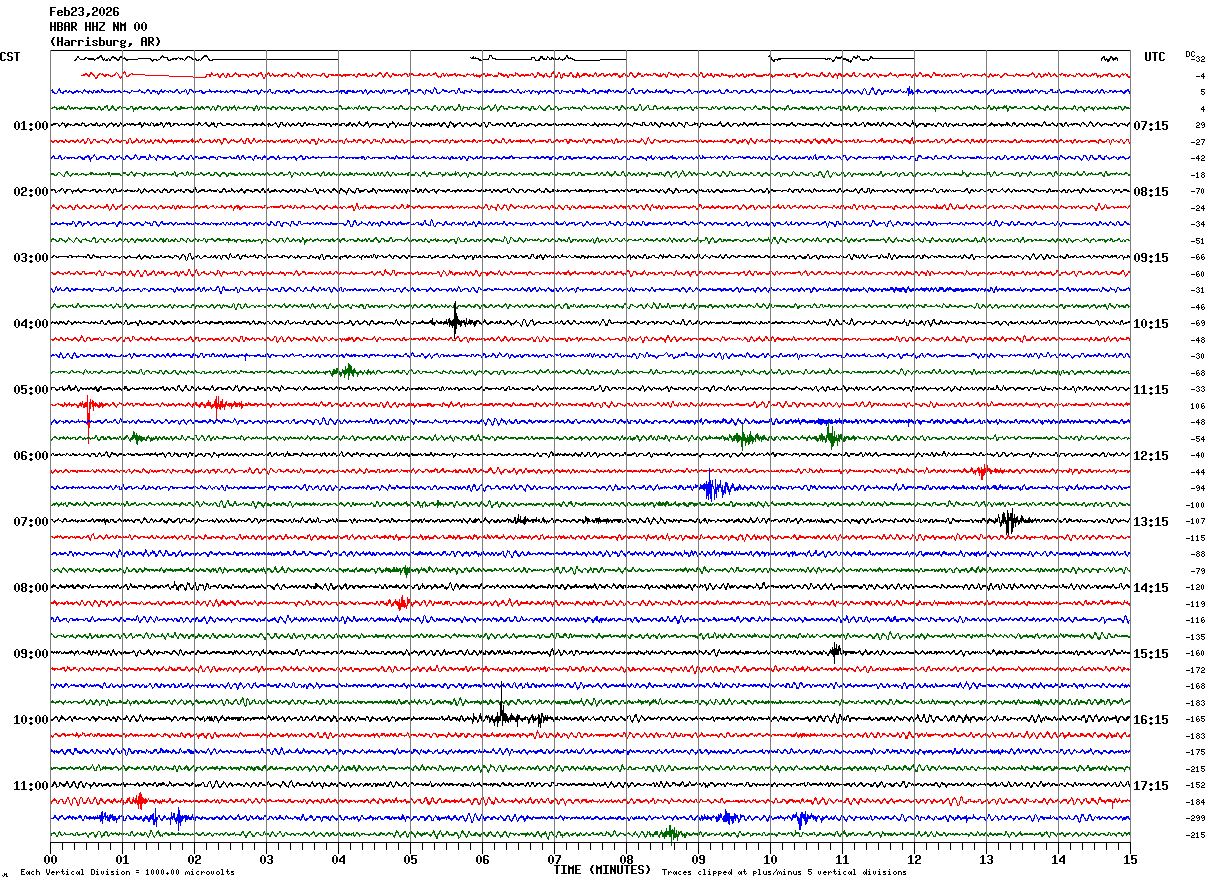Click the DC offset value -107

[1196, 521]
